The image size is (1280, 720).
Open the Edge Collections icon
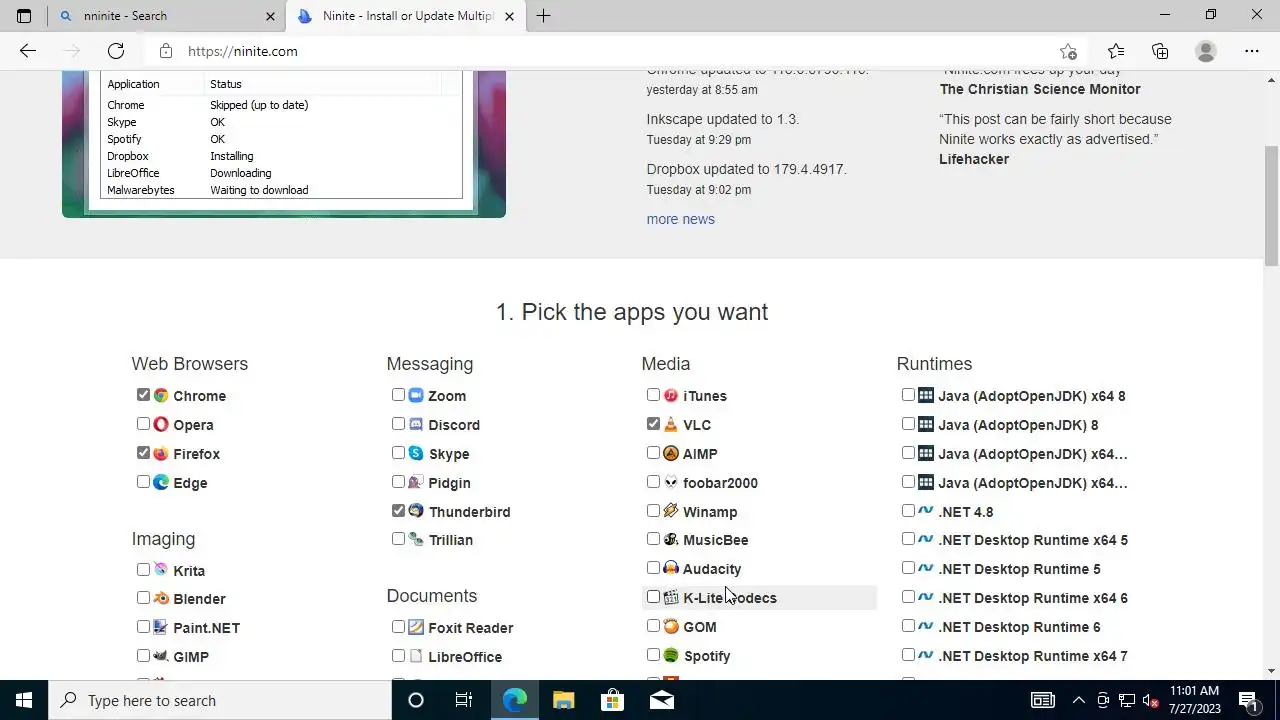click(1160, 51)
